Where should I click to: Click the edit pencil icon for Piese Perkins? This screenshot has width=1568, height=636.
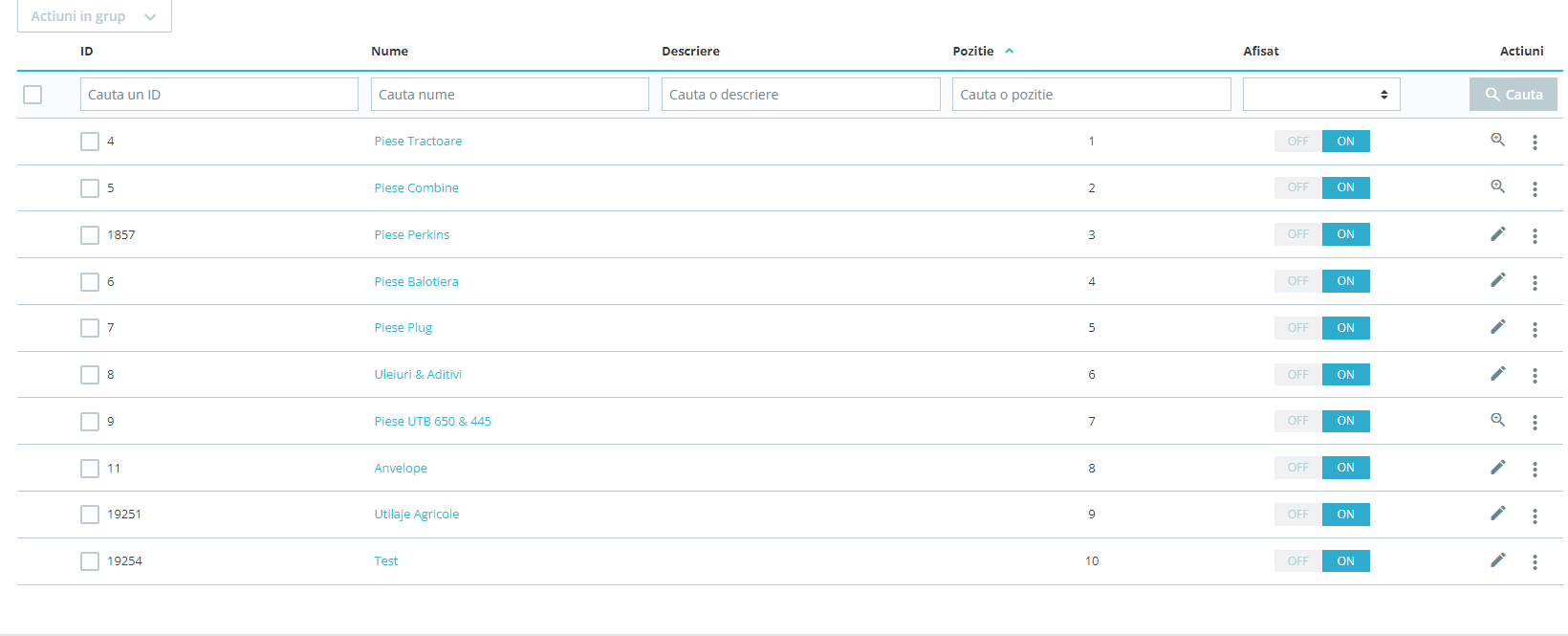click(1498, 233)
